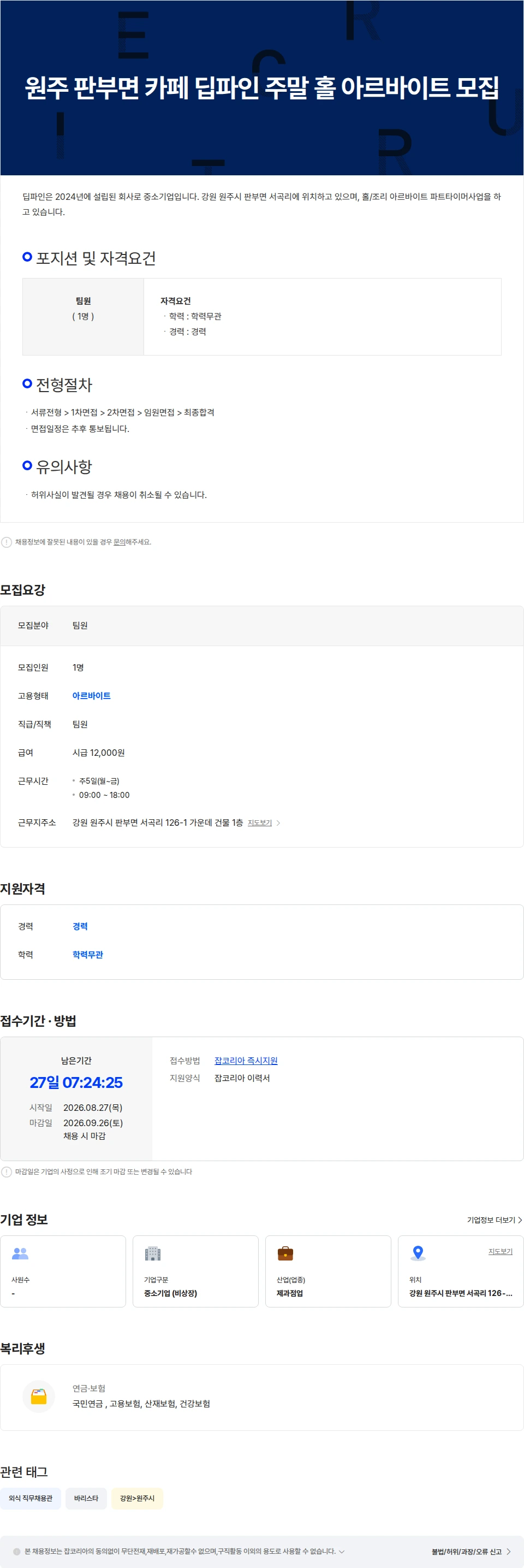Click the 09:00 ~ 18:00 working hours
524x1568 pixels.
click(104, 795)
